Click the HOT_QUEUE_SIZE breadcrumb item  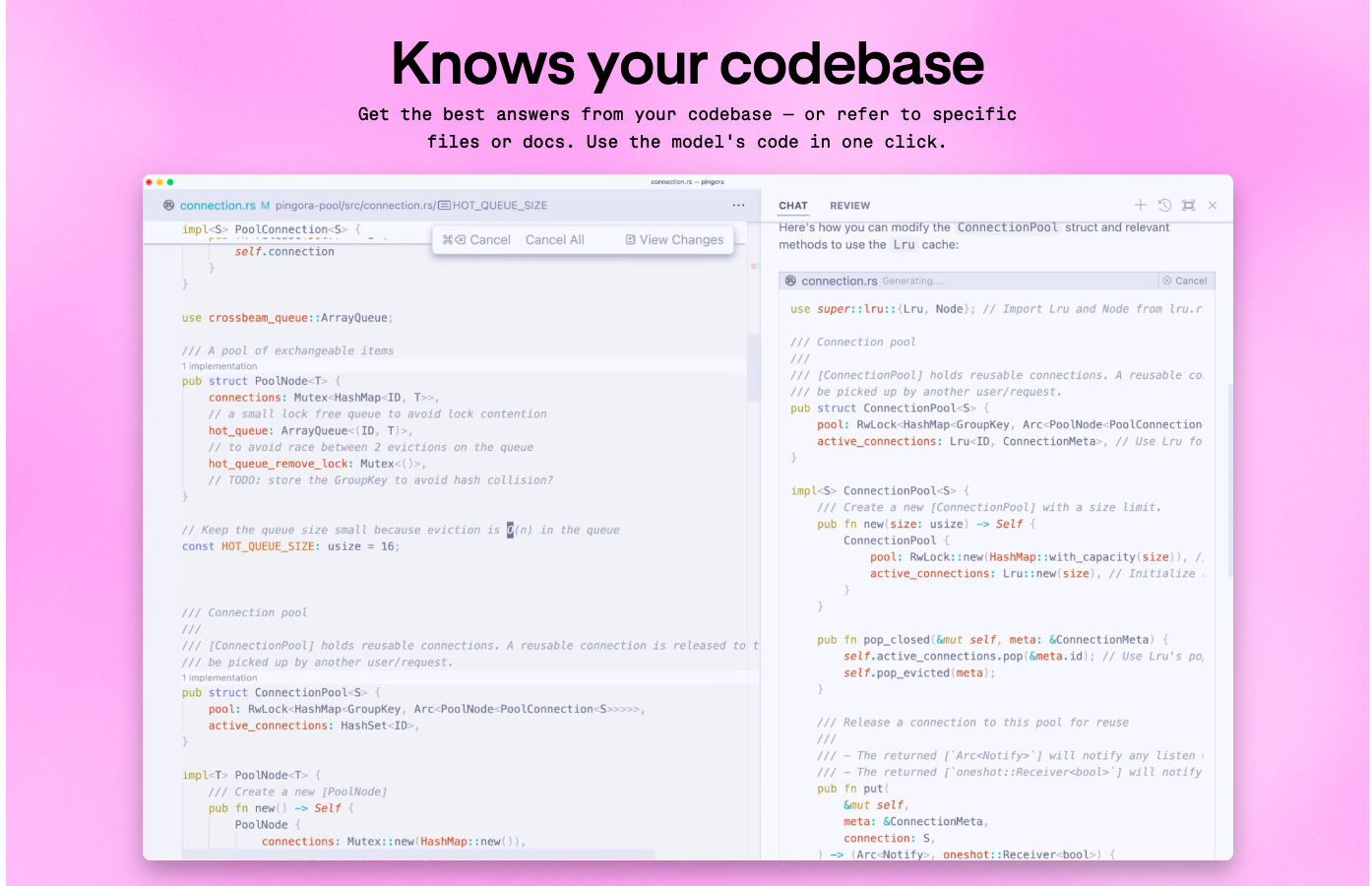click(500, 205)
